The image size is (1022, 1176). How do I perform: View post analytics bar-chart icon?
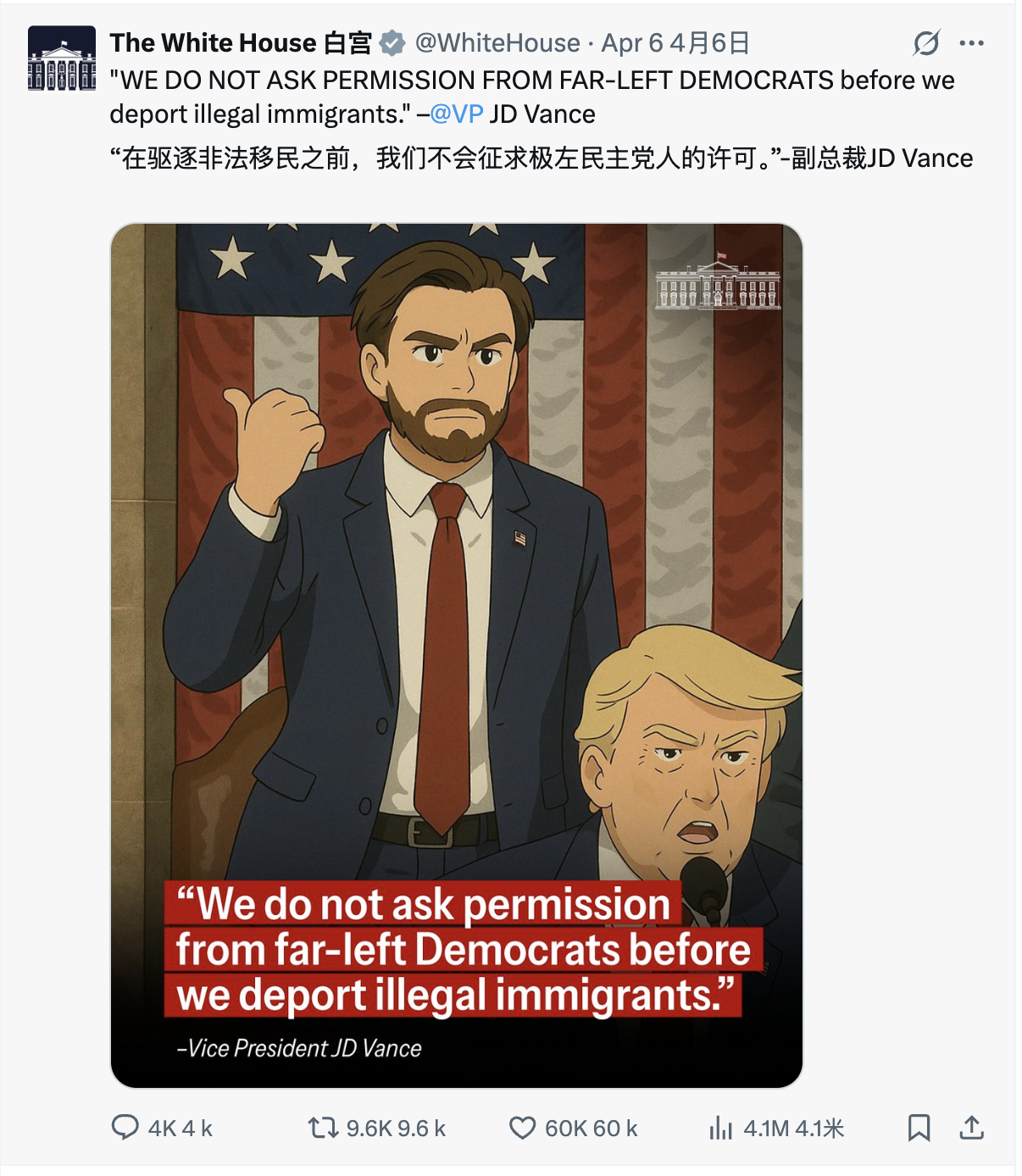[720, 1128]
